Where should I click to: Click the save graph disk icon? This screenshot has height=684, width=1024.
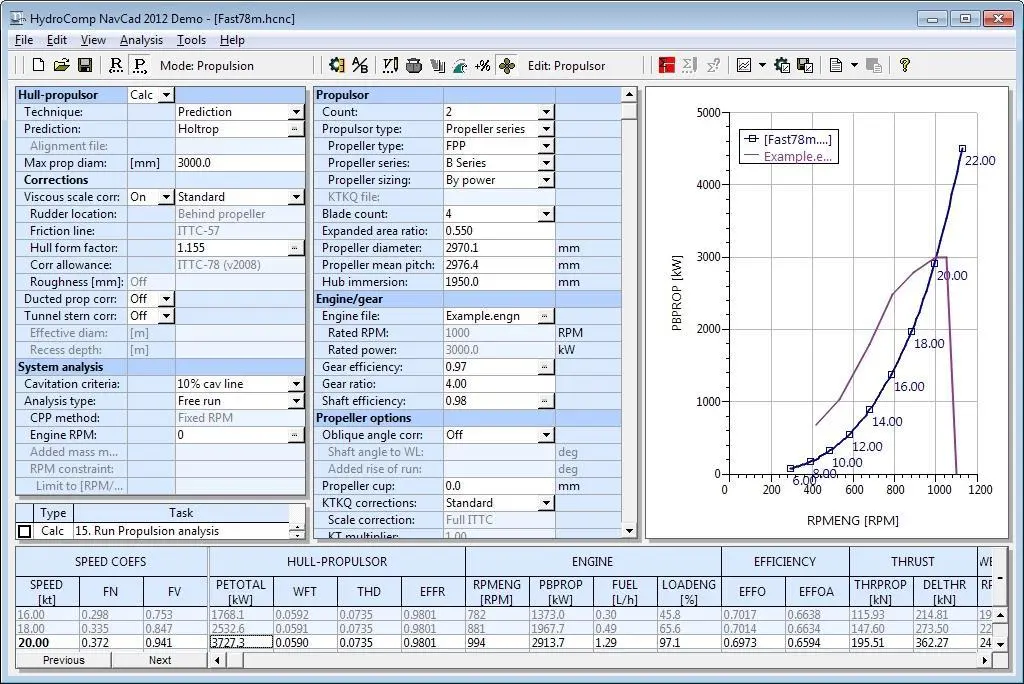(x=805, y=65)
